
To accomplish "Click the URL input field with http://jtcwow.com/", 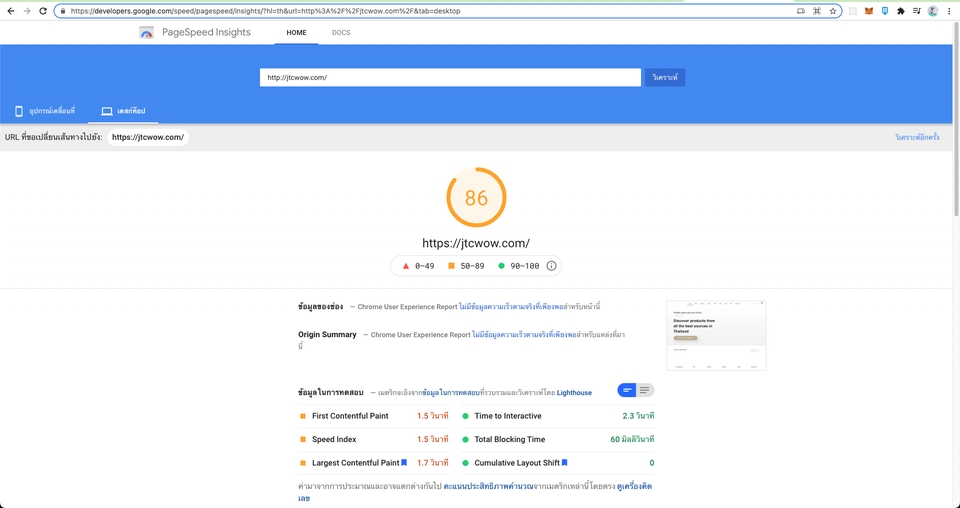I will (450, 77).
